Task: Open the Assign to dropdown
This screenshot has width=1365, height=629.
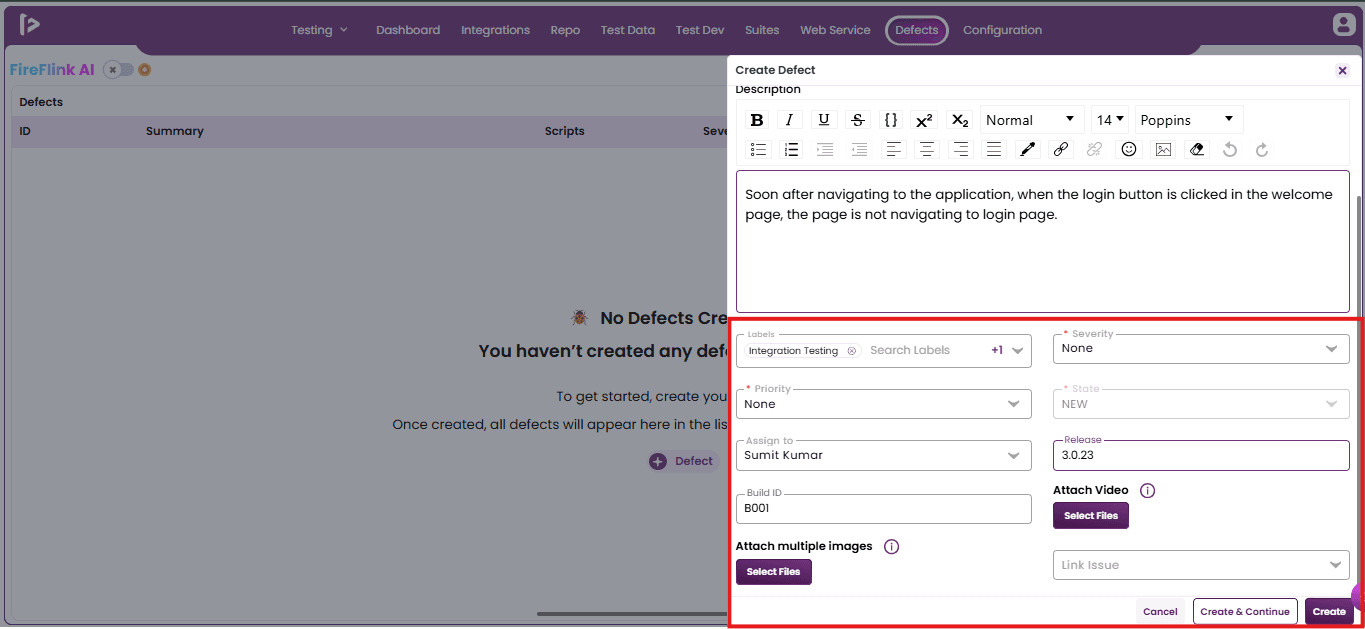Action: 884,455
